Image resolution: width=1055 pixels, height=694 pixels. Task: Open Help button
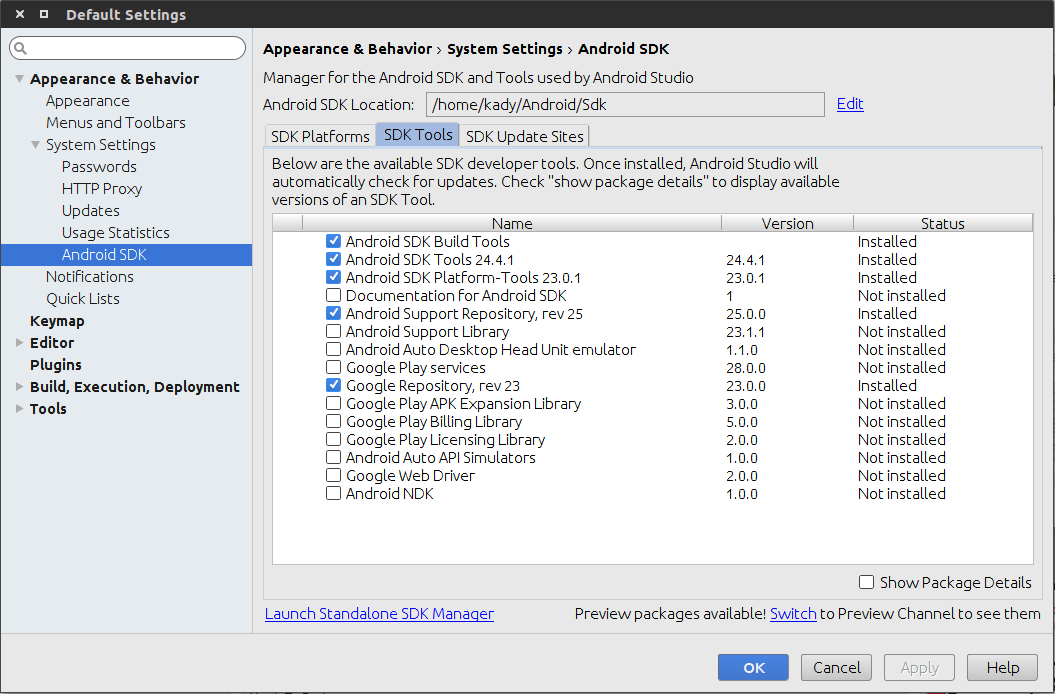coord(1003,667)
